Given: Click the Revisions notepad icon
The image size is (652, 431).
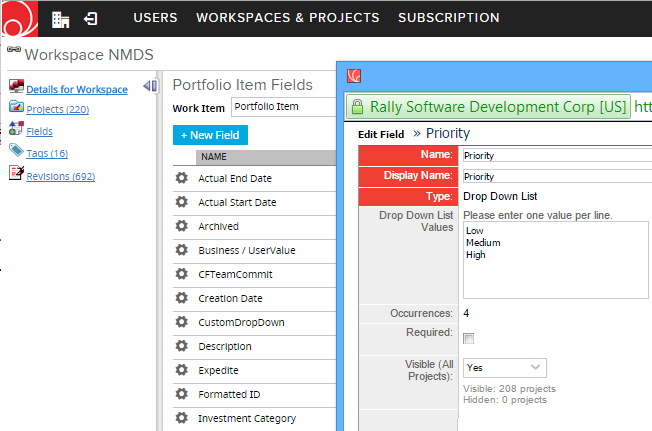Looking at the screenshot, I should click(16, 172).
